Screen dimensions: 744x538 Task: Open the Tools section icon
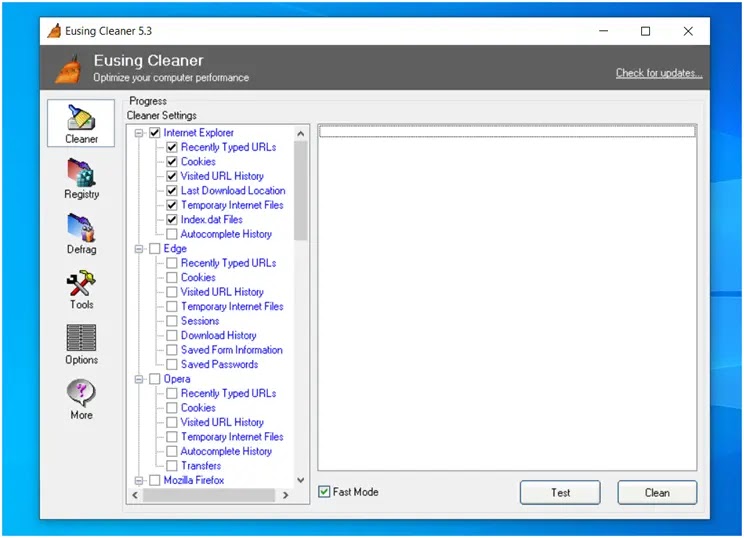point(81,290)
